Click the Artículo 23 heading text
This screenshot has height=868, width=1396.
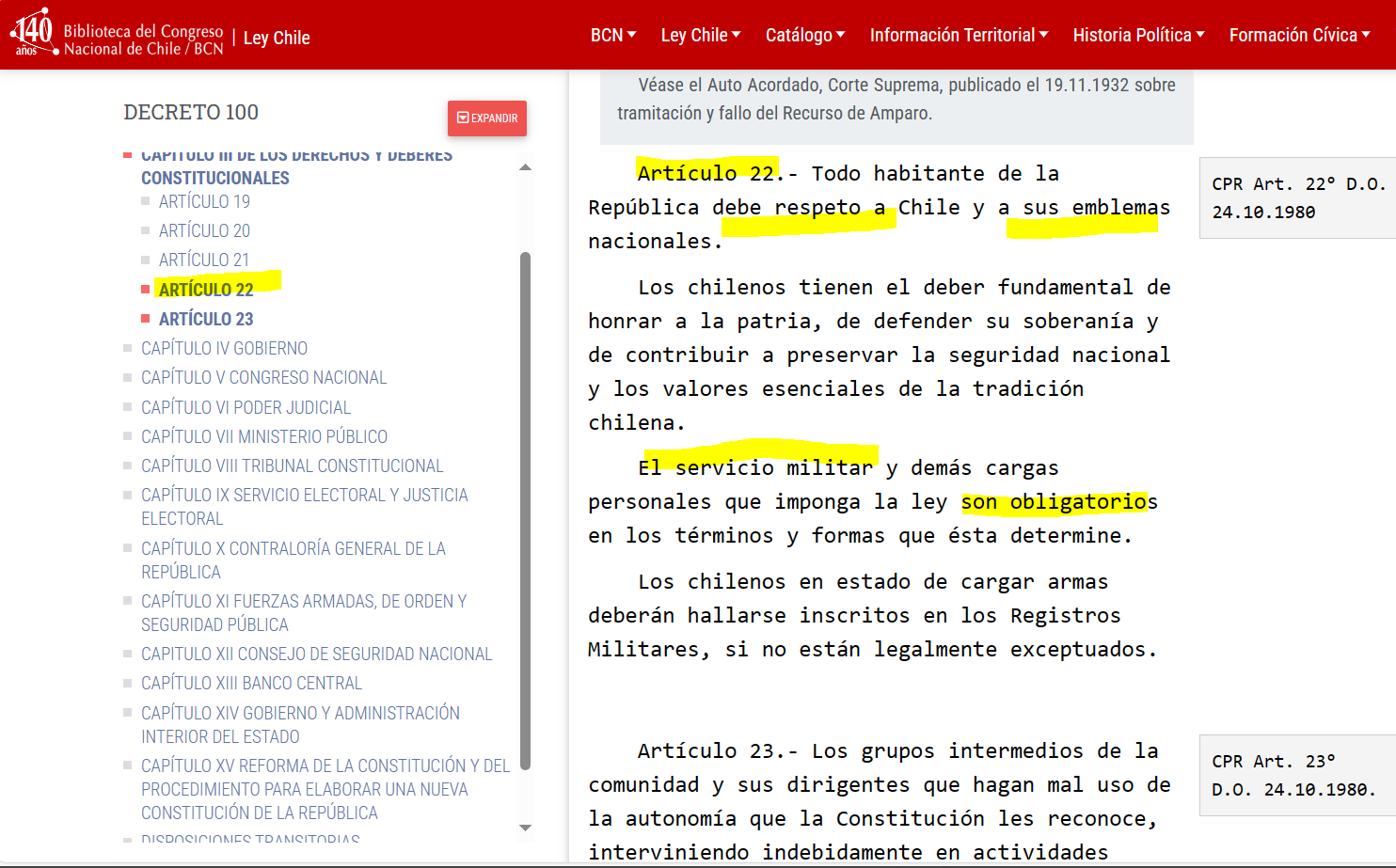(x=706, y=750)
